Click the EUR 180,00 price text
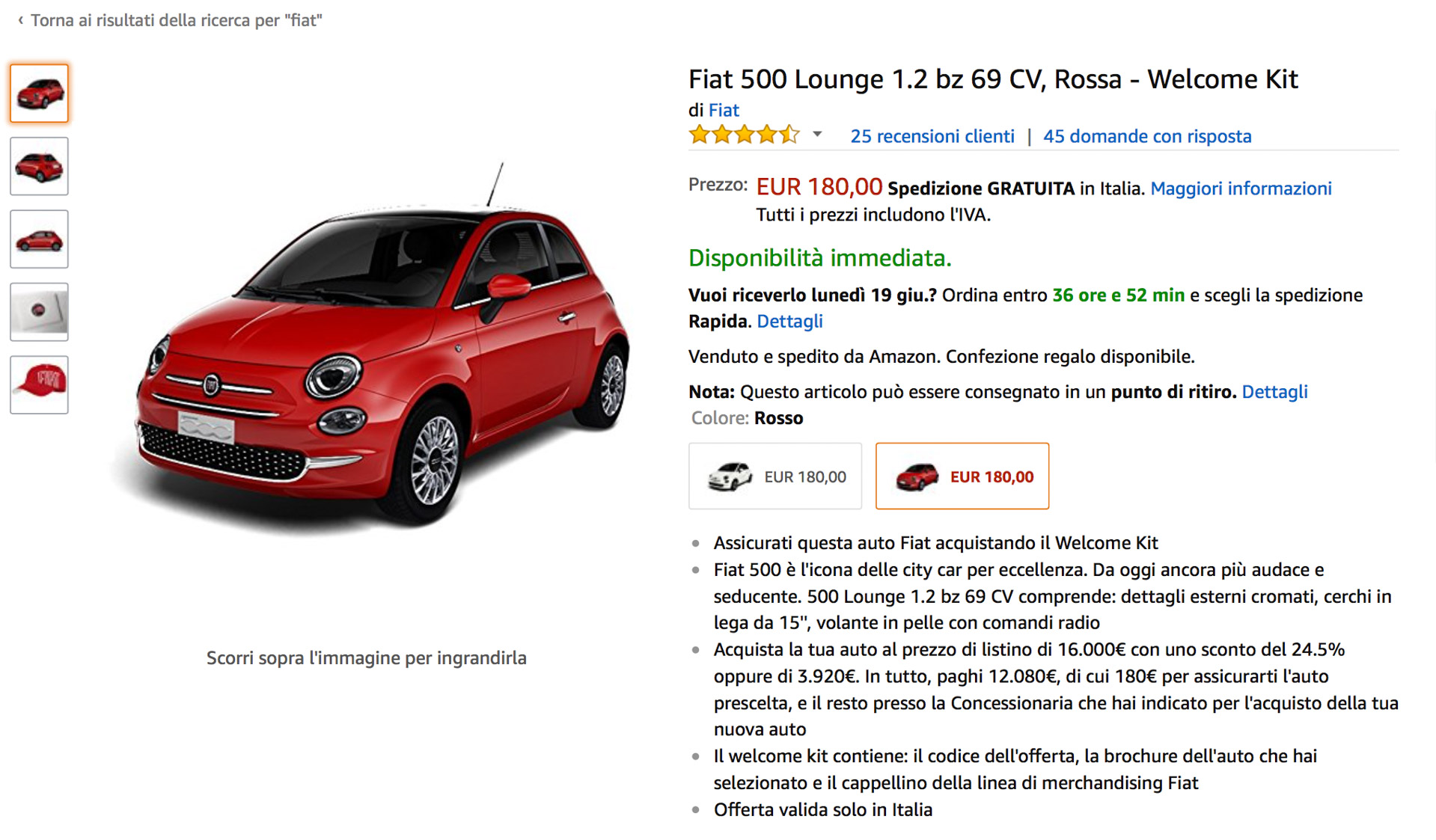The height and width of the screenshot is (840, 1436). (x=819, y=186)
